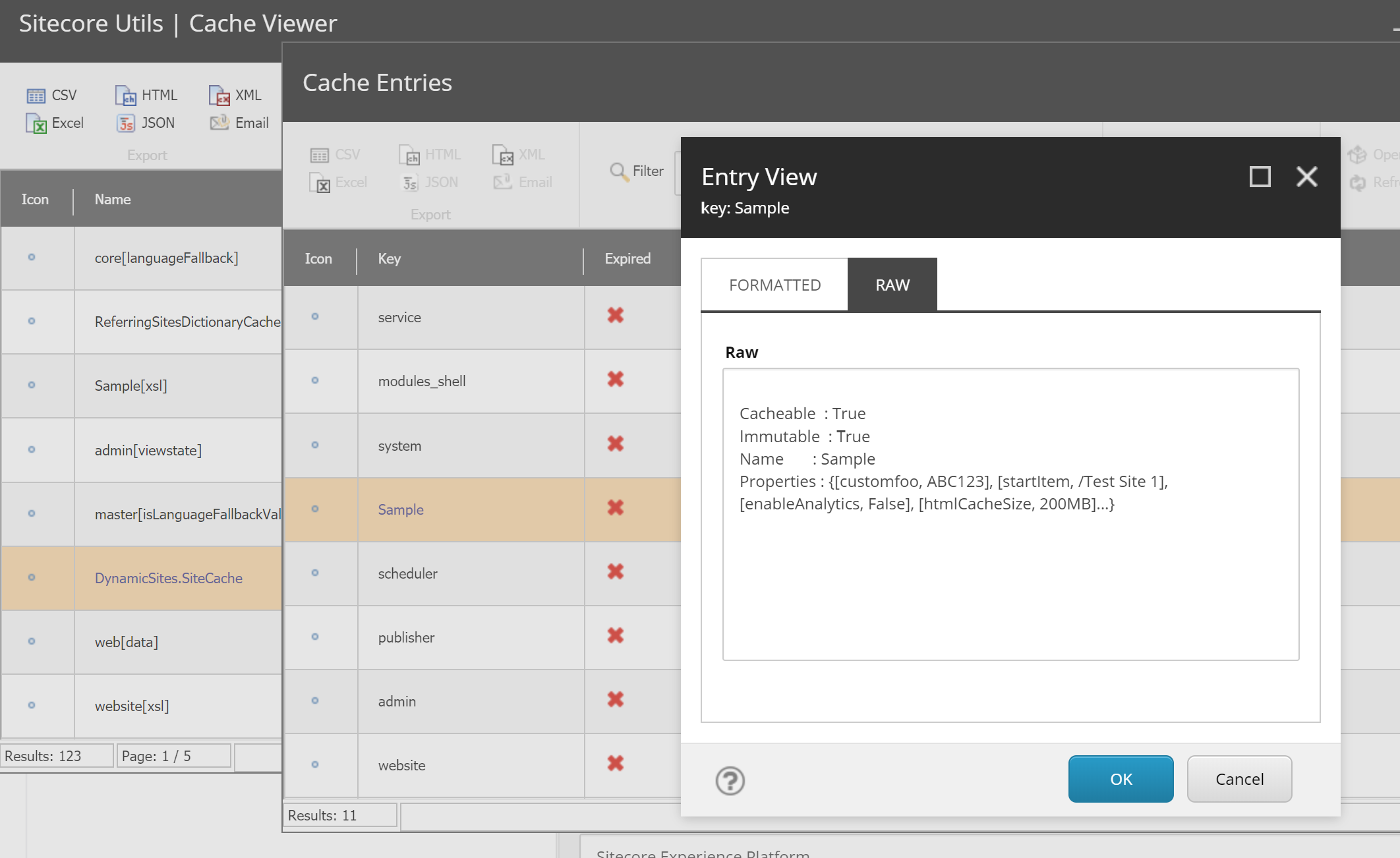Export cache list as CSV in Cache Viewer
This screenshot has height=858, width=1400.
click(51, 95)
